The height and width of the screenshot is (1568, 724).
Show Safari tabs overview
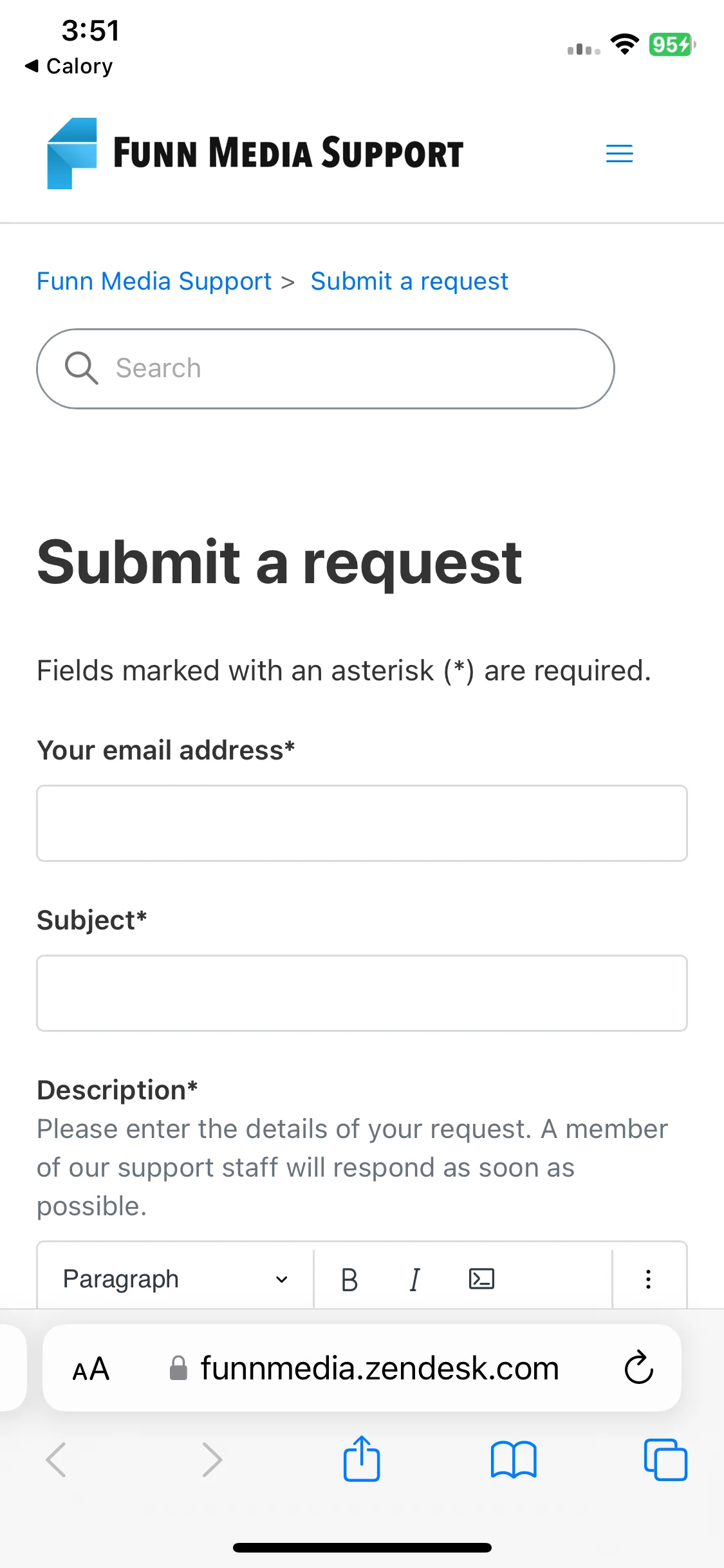tap(665, 1460)
